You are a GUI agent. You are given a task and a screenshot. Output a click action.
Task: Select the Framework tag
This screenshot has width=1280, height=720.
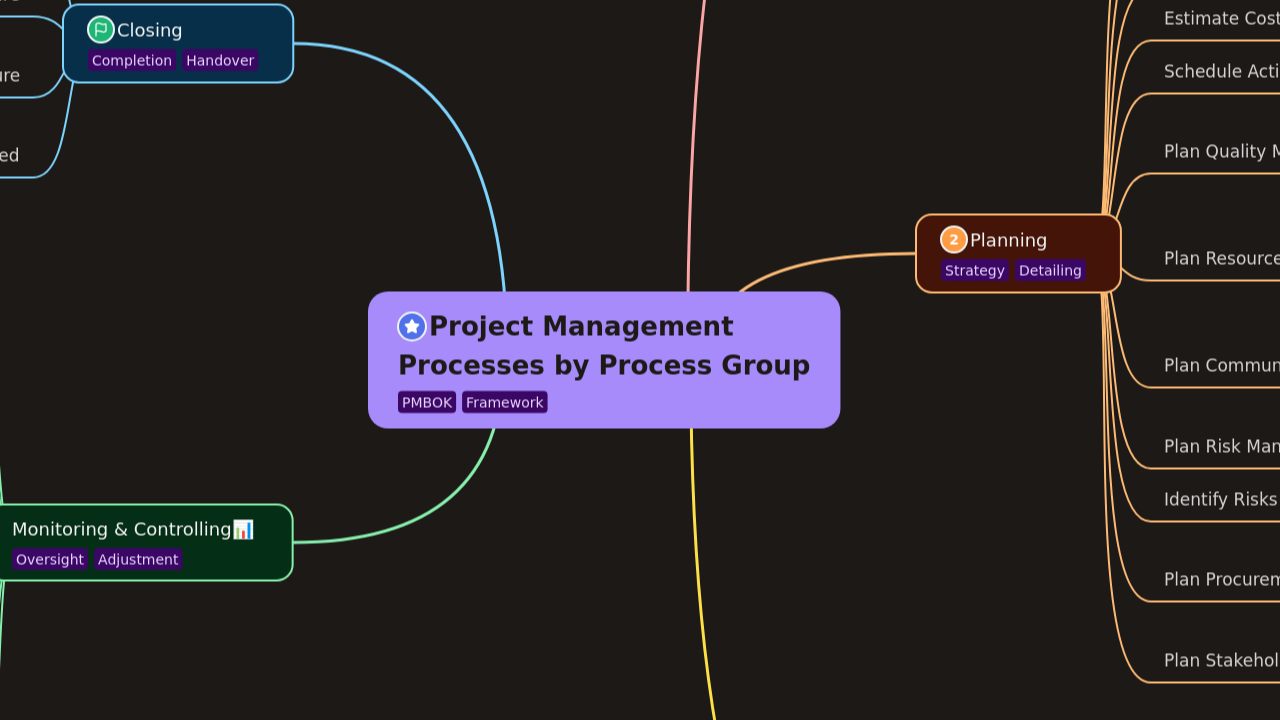pos(504,402)
